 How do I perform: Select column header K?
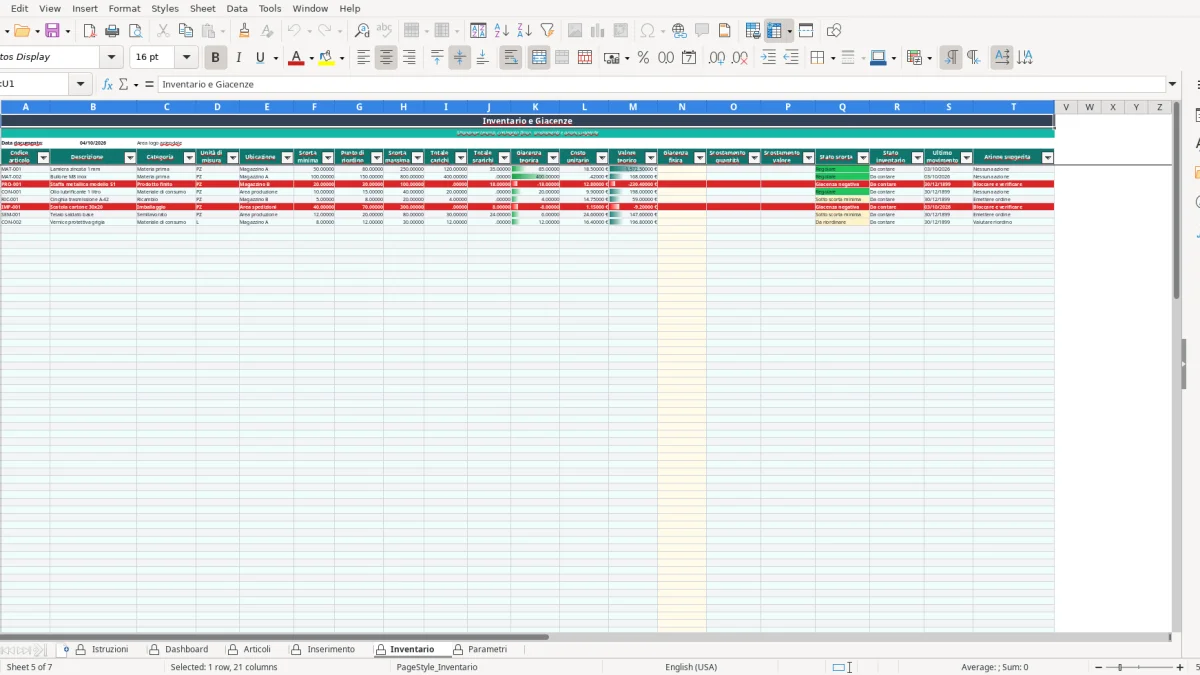535,107
